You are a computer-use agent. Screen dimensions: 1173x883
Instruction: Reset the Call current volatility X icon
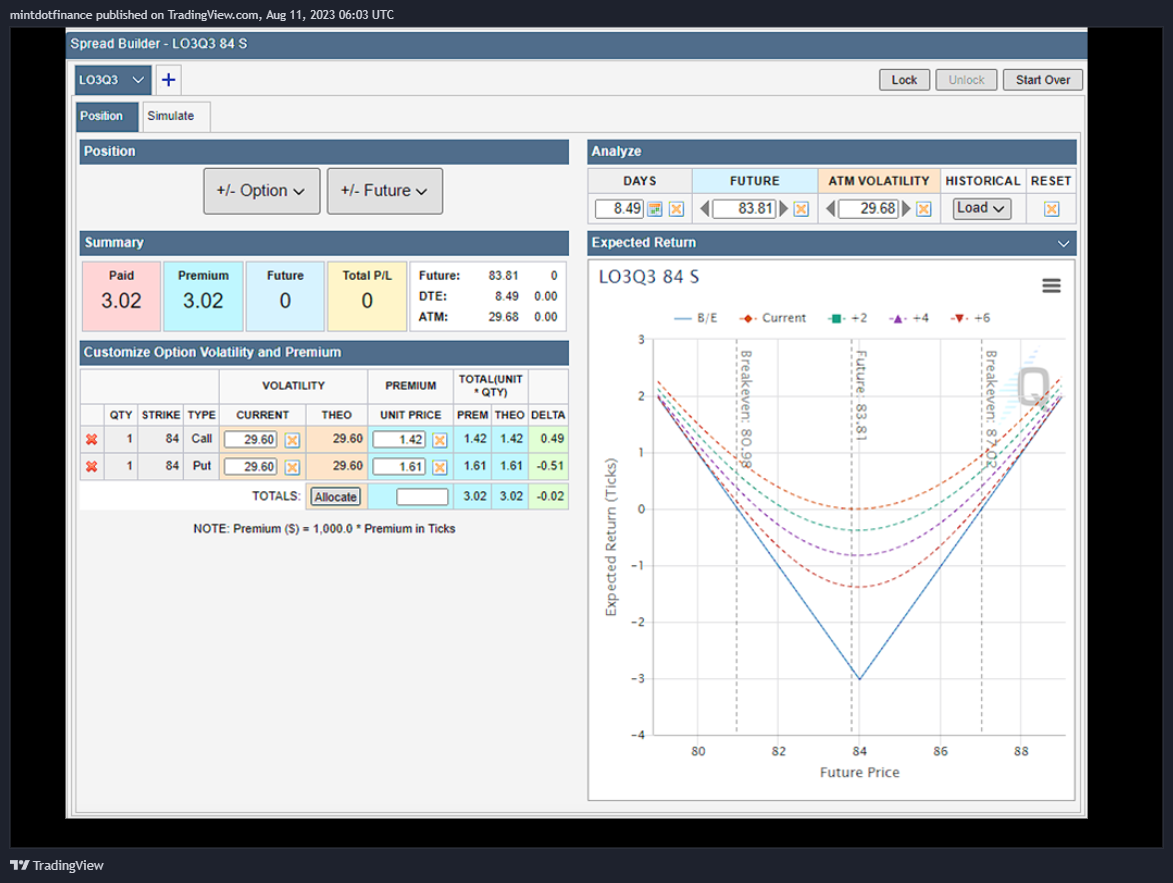pos(293,440)
